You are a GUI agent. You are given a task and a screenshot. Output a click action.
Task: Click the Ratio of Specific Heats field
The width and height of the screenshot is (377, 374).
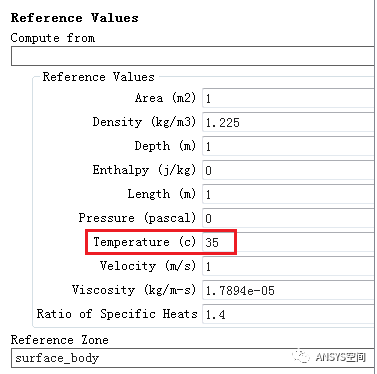pyautogui.click(x=288, y=314)
